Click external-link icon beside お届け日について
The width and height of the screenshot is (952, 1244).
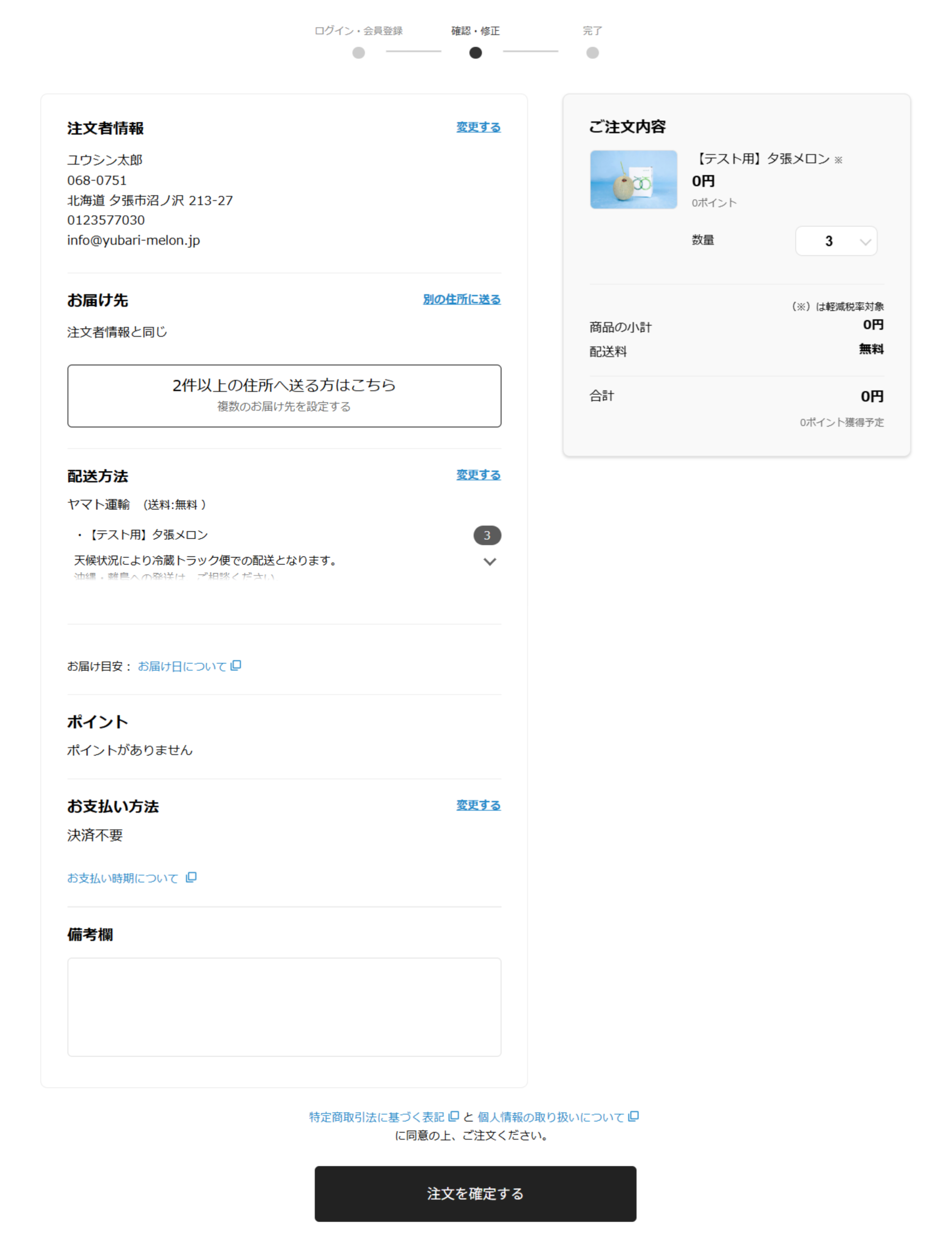[236, 665]
